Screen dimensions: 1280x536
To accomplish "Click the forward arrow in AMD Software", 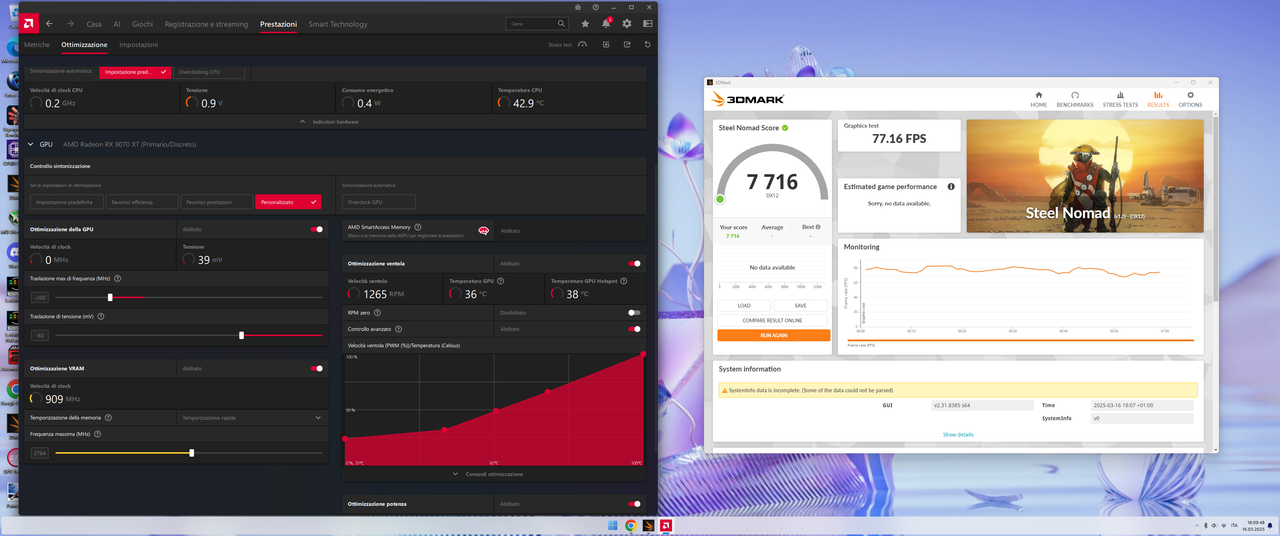I will pos(70,23).
